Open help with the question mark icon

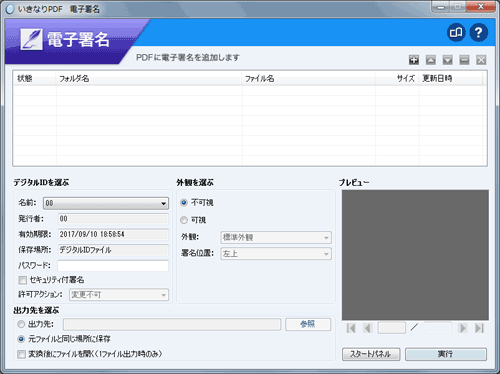[x=479, y=32]
